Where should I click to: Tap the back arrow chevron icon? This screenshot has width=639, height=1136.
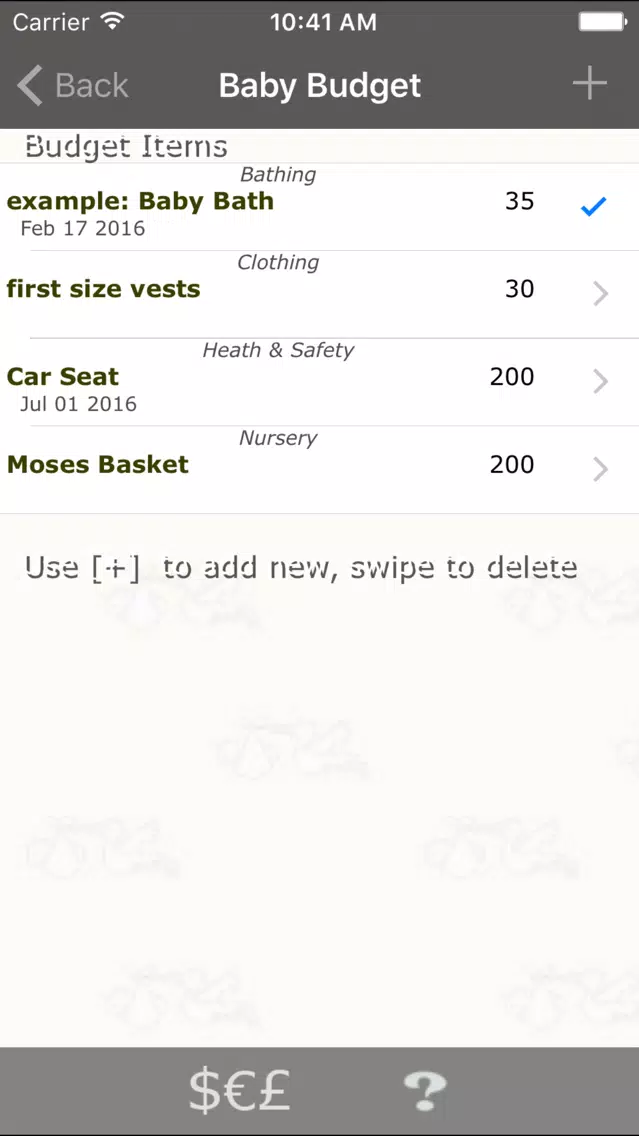tap(30, 85)
